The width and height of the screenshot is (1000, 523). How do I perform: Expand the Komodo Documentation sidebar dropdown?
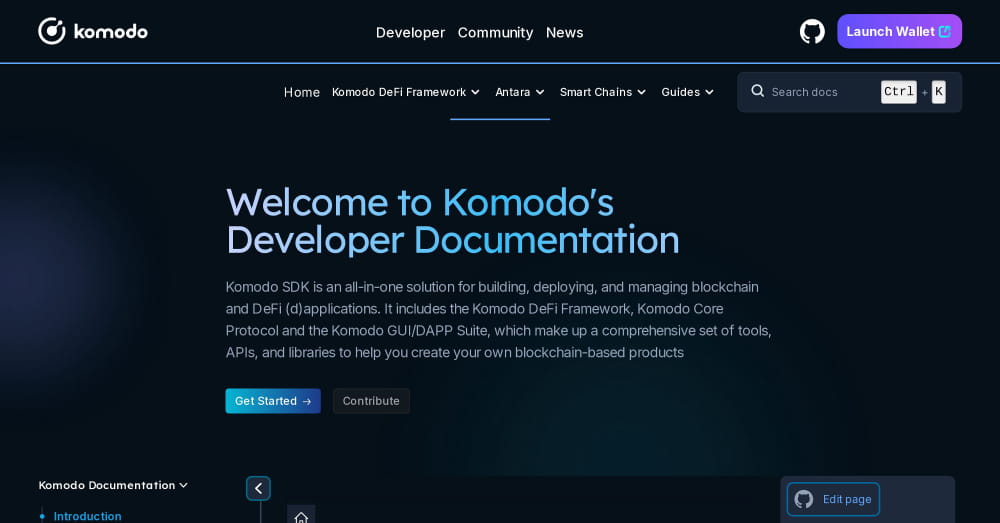click(x=113, y=485)
